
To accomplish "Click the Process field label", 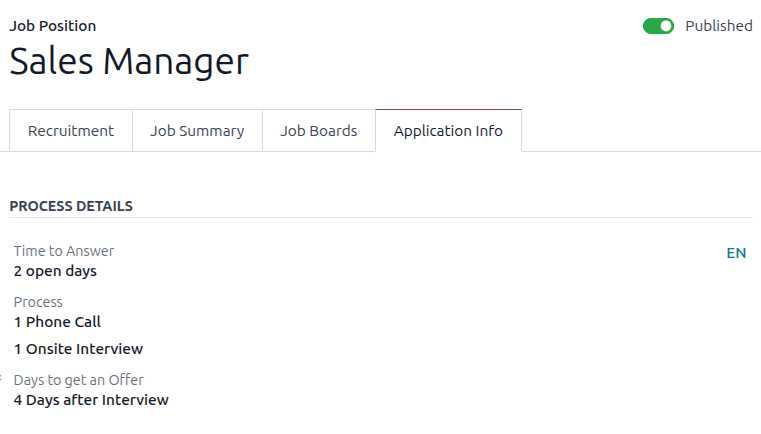I will tap(38, 302).
